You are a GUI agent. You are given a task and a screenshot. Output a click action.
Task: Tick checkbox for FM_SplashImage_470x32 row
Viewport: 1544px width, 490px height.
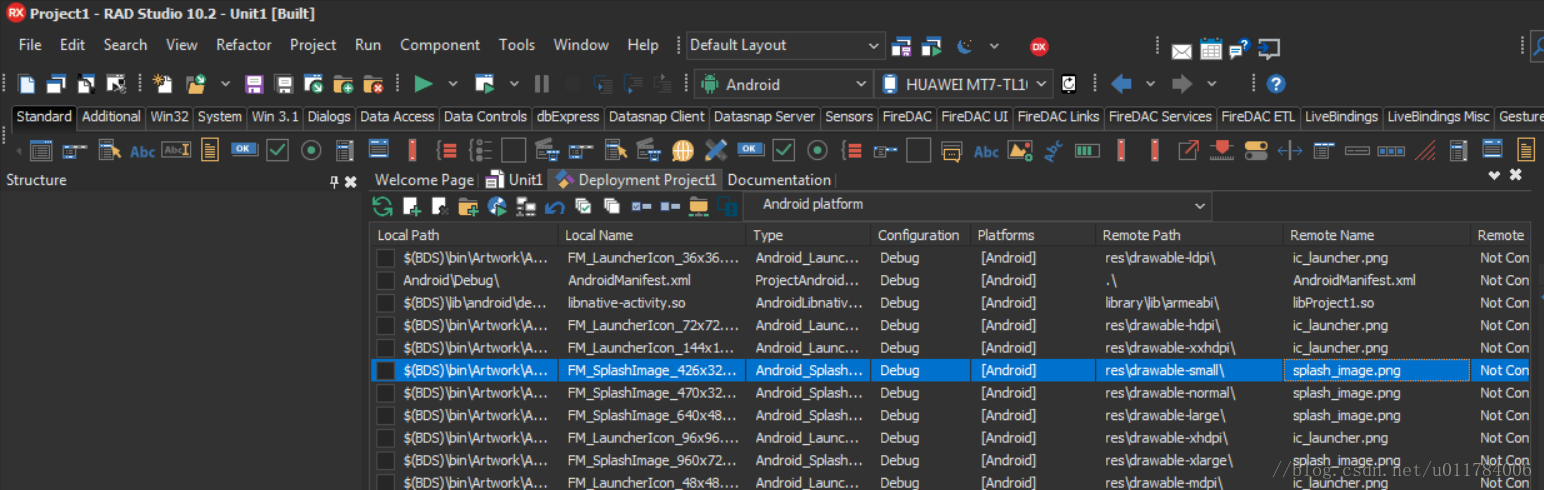[x=385, y=393]
